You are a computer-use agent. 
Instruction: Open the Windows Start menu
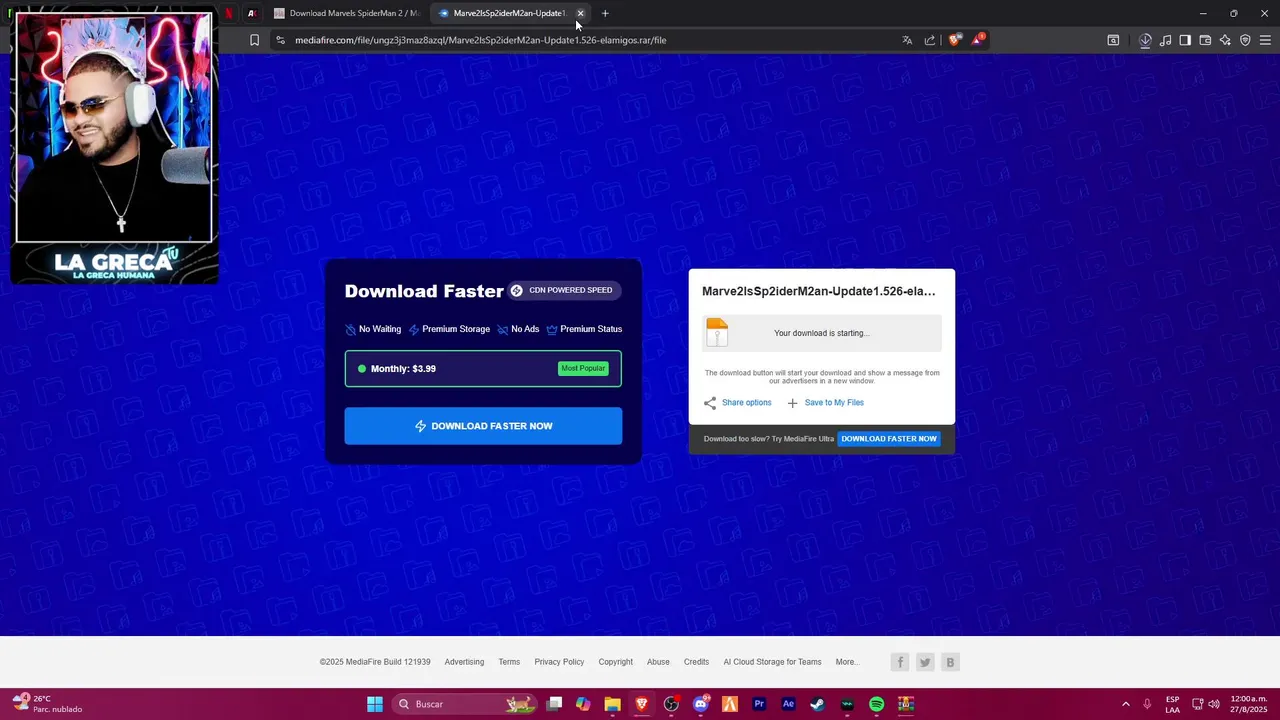(375, 704)
